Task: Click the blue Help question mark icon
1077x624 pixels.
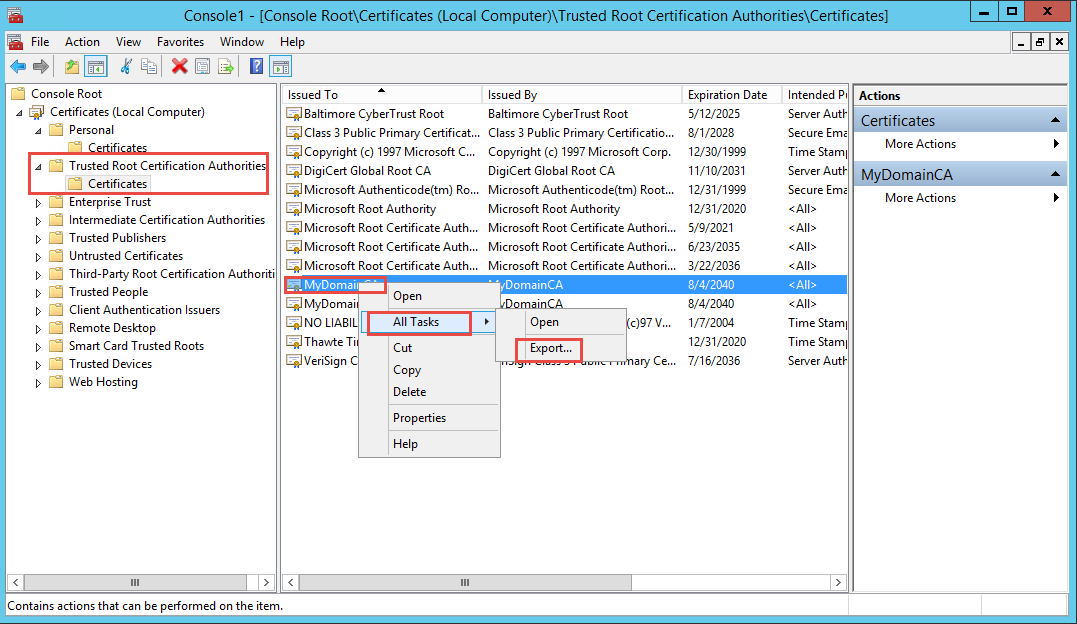Action: pyautogui.click(x=256, y=67)
